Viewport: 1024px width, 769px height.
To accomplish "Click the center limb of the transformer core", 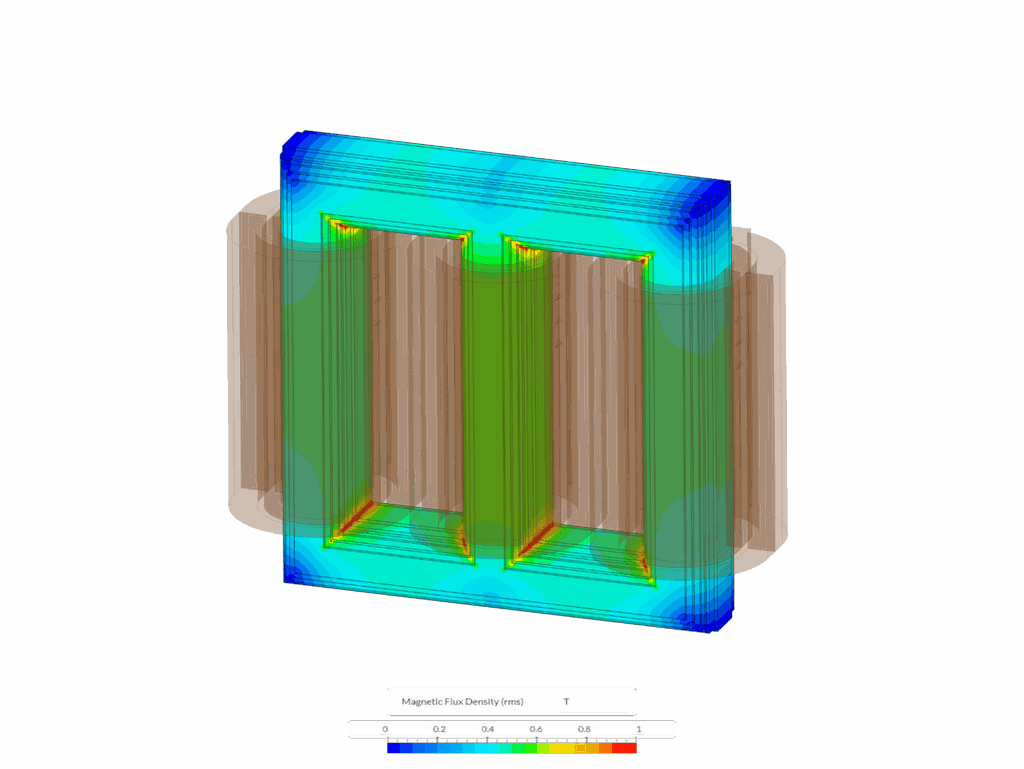I will [487, 400].
